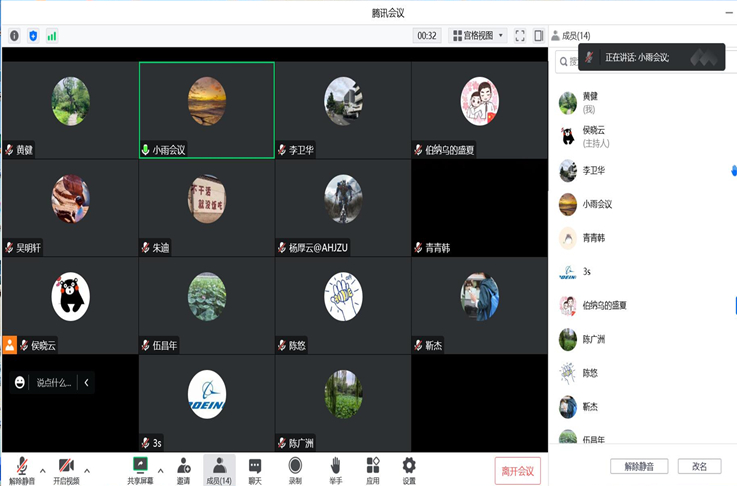Image resolution: width=737 pixels, height=486 pixels.
Task: Click the meeting info icon
Action: coord(14,36)
